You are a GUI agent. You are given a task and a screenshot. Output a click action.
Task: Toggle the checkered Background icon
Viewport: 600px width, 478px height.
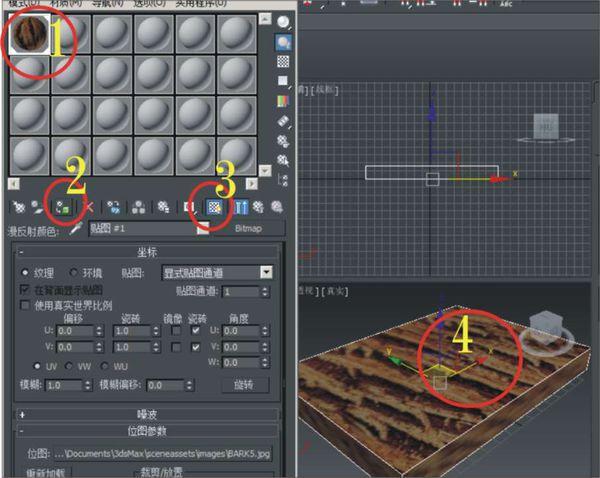283,61
